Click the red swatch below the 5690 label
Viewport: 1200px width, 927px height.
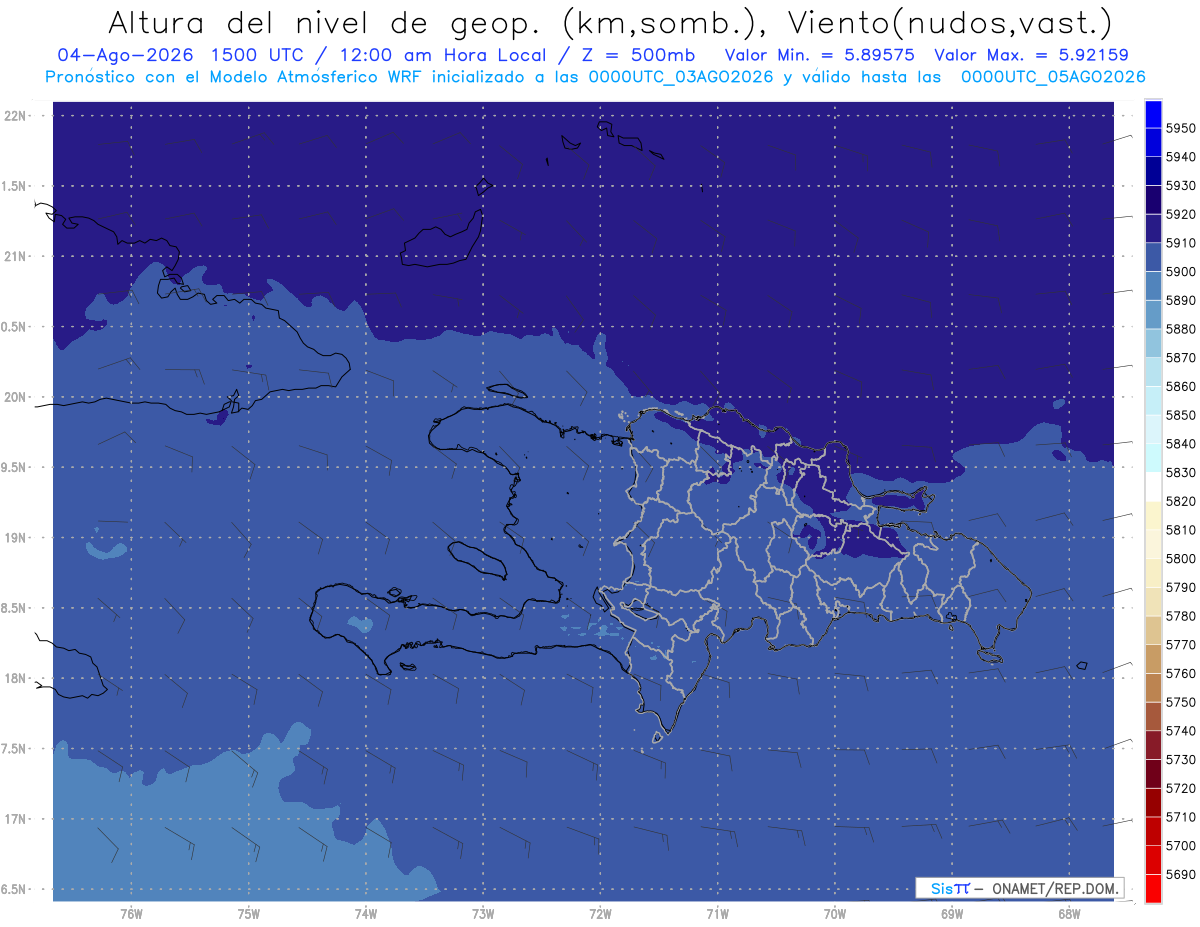click(1153, 888)
